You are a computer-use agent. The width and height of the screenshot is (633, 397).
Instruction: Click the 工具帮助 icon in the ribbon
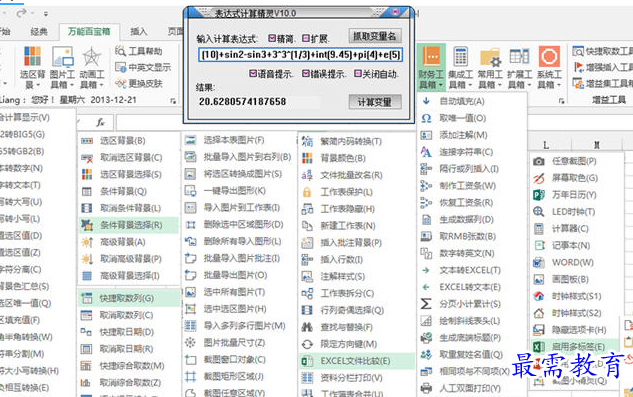[x=120, y=51]
